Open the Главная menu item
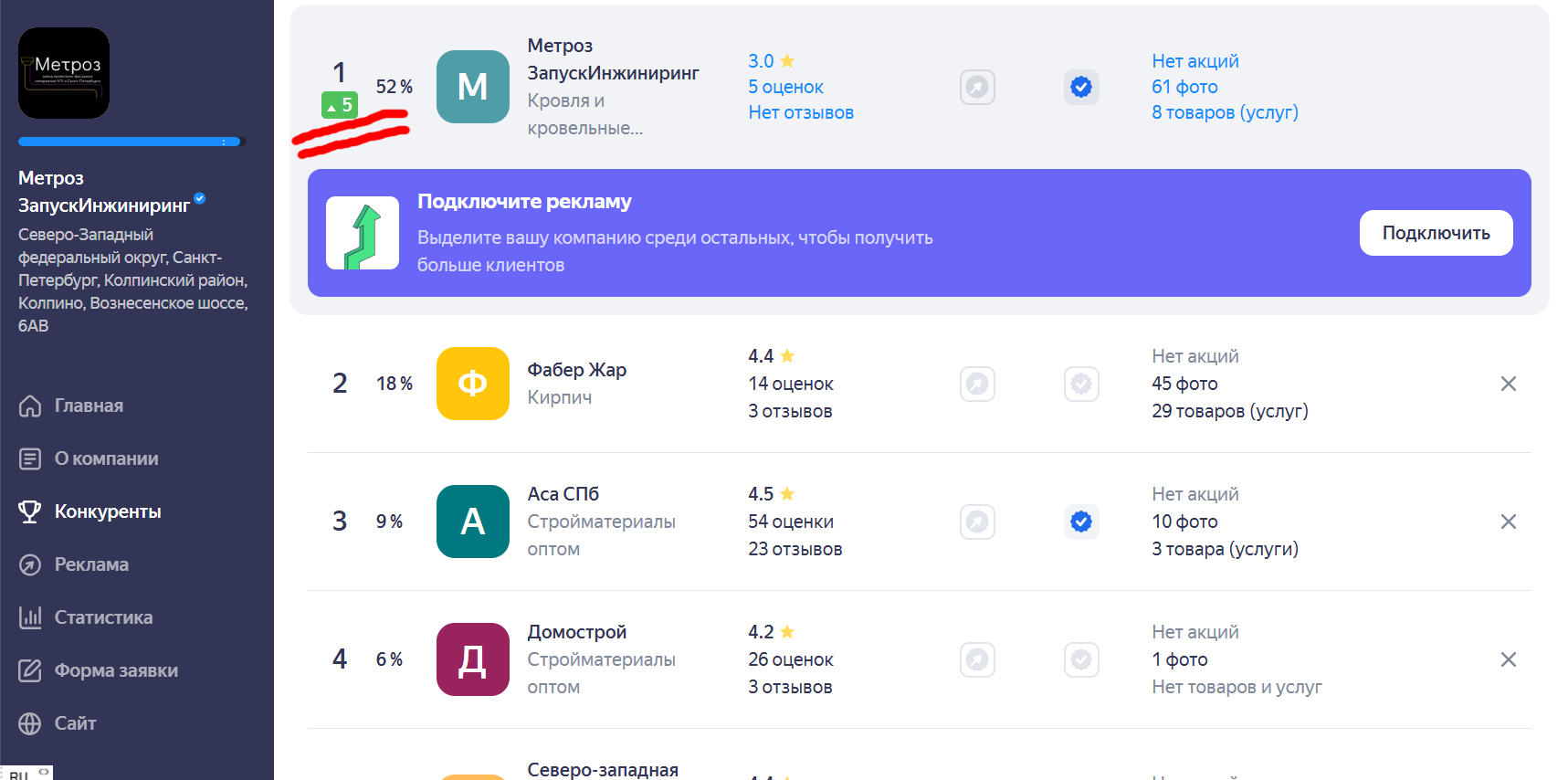The image size is (1568, 780). pos(89,406)
